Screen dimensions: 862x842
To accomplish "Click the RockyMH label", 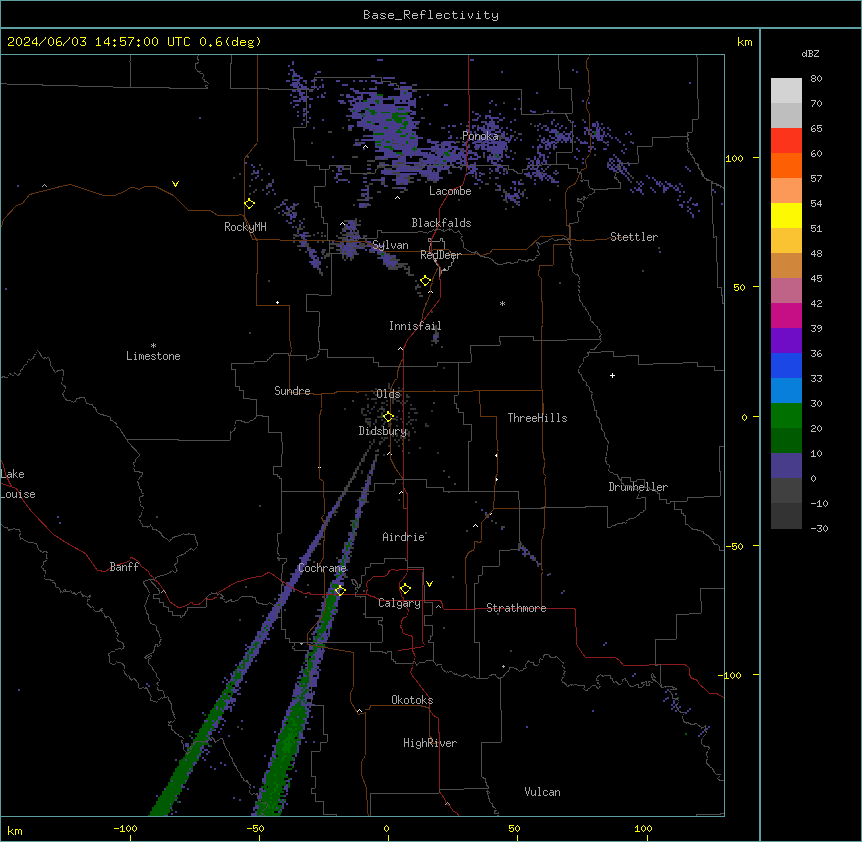I will click(x=245, y=227).
